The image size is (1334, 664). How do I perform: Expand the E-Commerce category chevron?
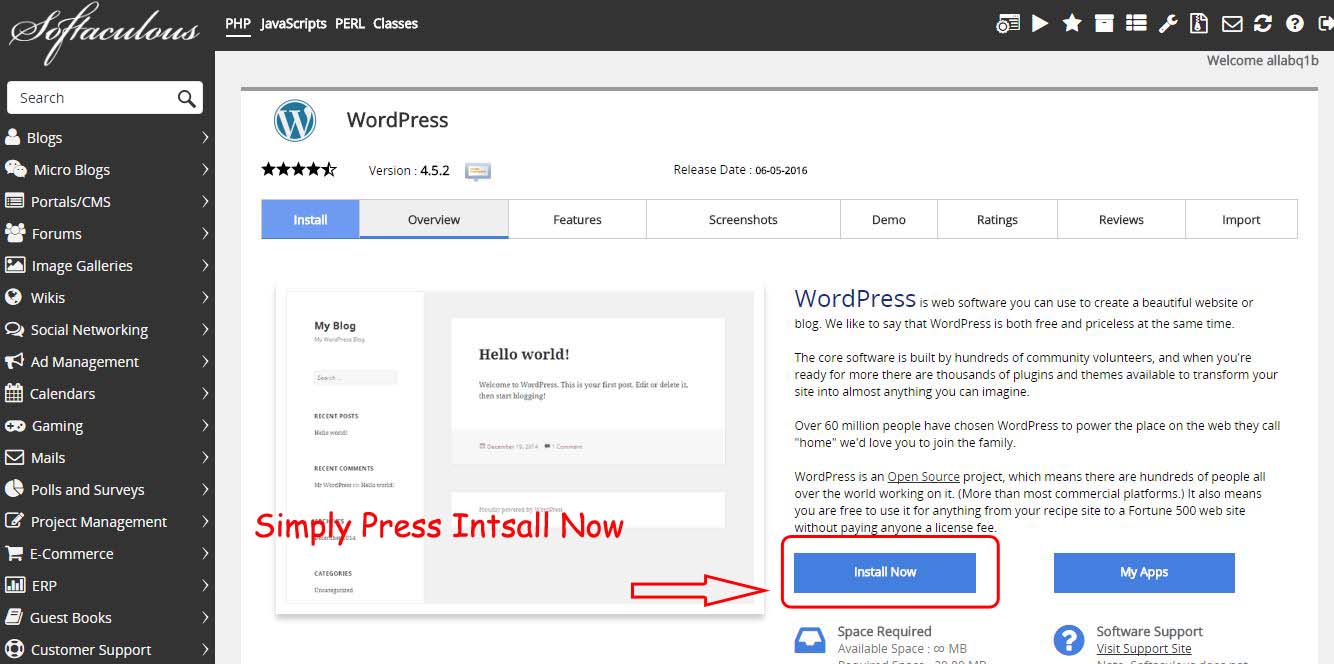[x=205, y=553]
